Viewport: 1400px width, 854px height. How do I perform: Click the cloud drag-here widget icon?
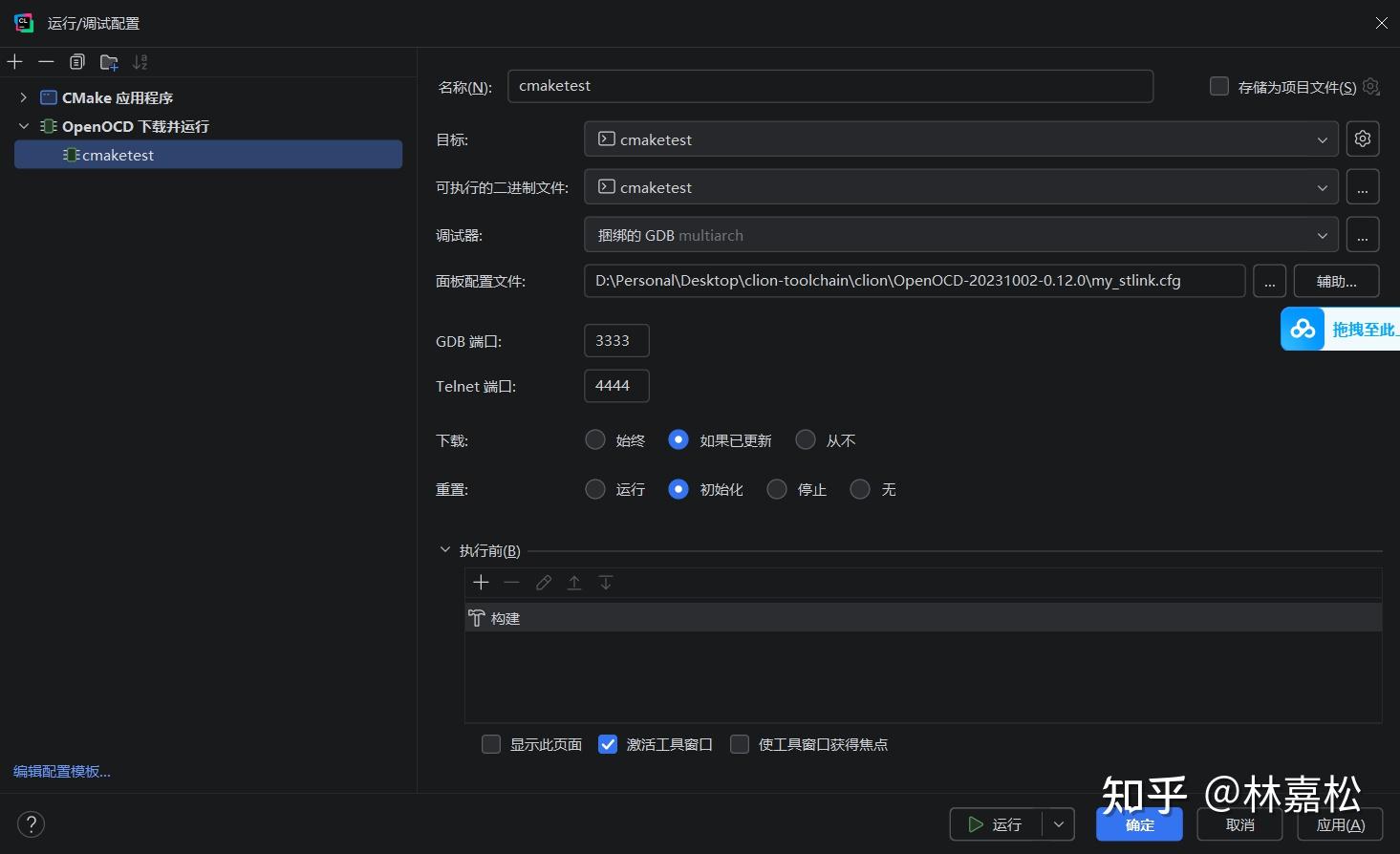tap(1303, 329)
